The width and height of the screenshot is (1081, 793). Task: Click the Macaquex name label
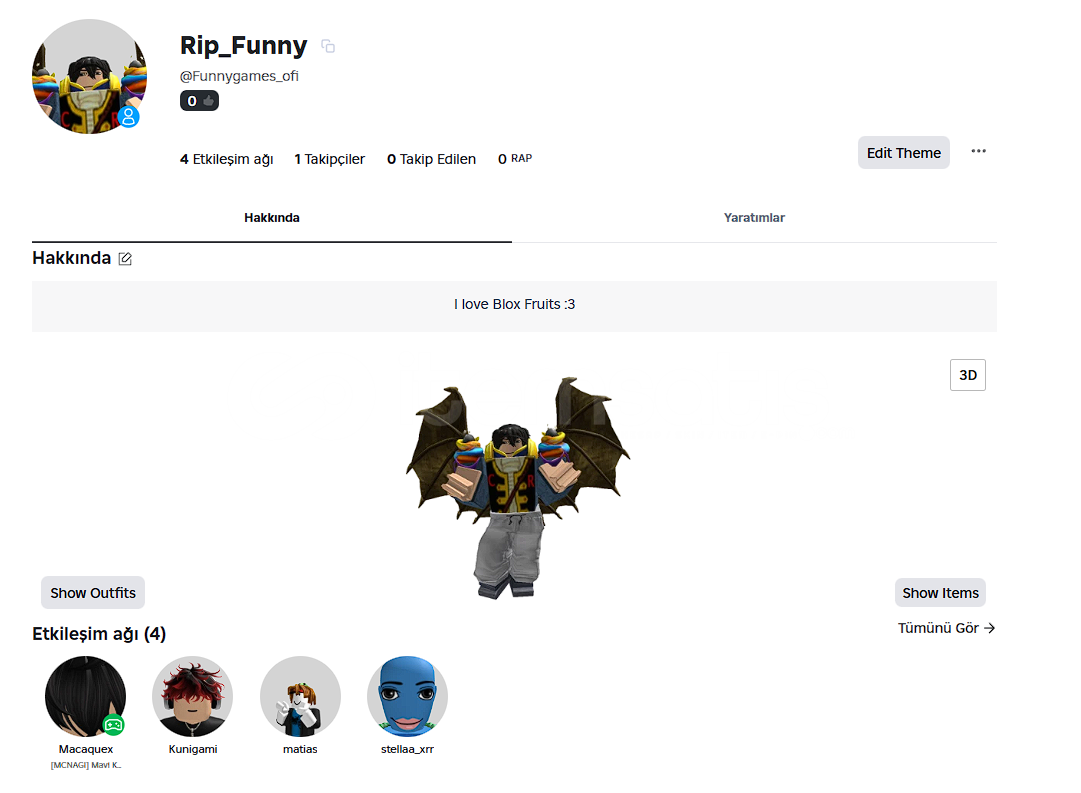(x=85, y=749)
